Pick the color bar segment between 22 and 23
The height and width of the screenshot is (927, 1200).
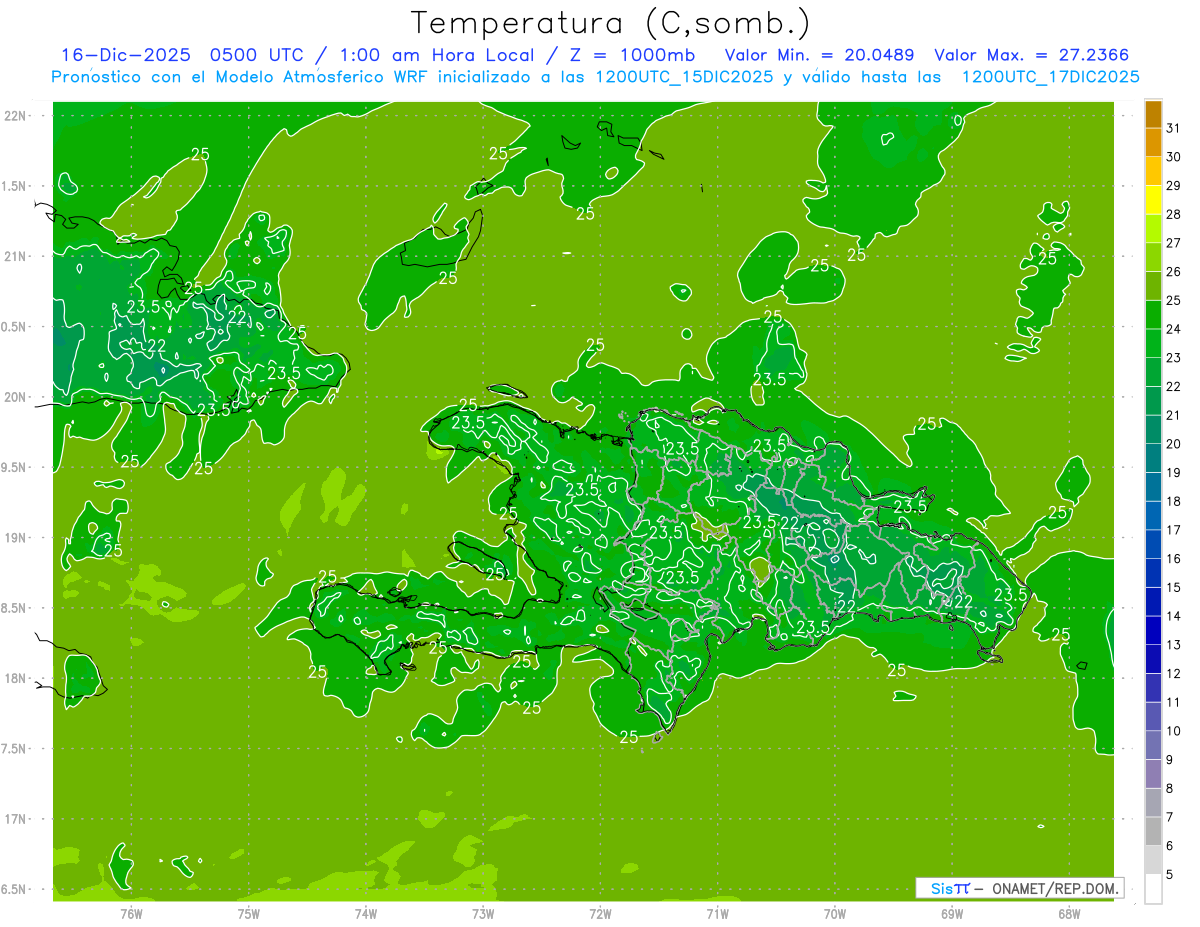[x=1153, y=372]
